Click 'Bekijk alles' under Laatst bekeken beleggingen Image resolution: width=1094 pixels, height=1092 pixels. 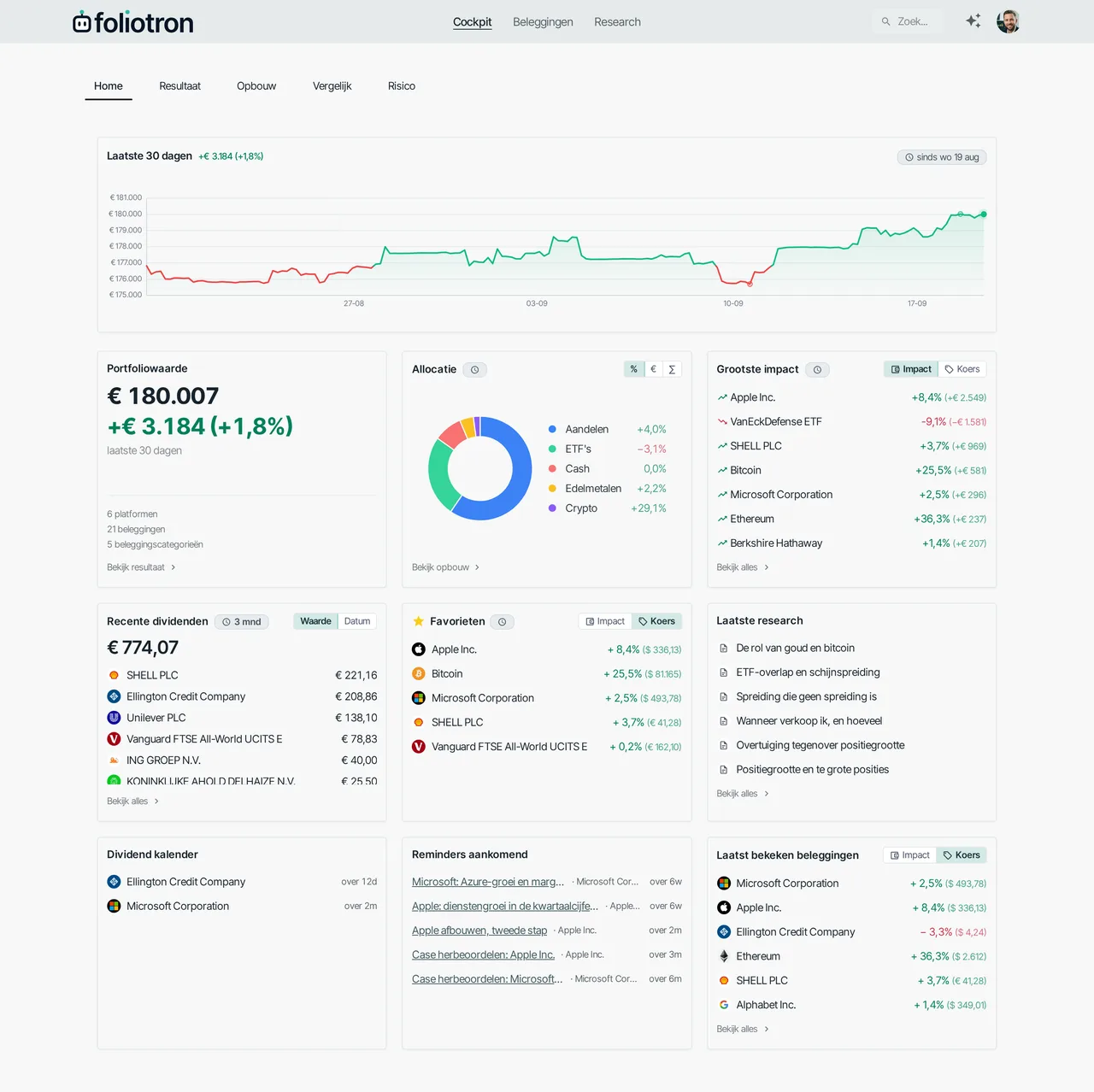click(x=743, y=1029)
